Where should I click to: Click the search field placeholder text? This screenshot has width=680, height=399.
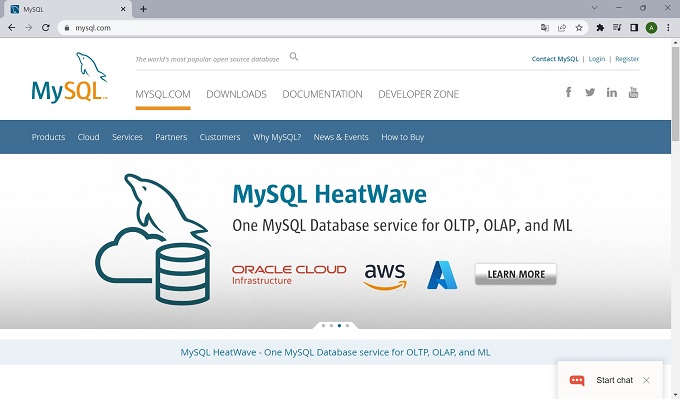point(207,59)
